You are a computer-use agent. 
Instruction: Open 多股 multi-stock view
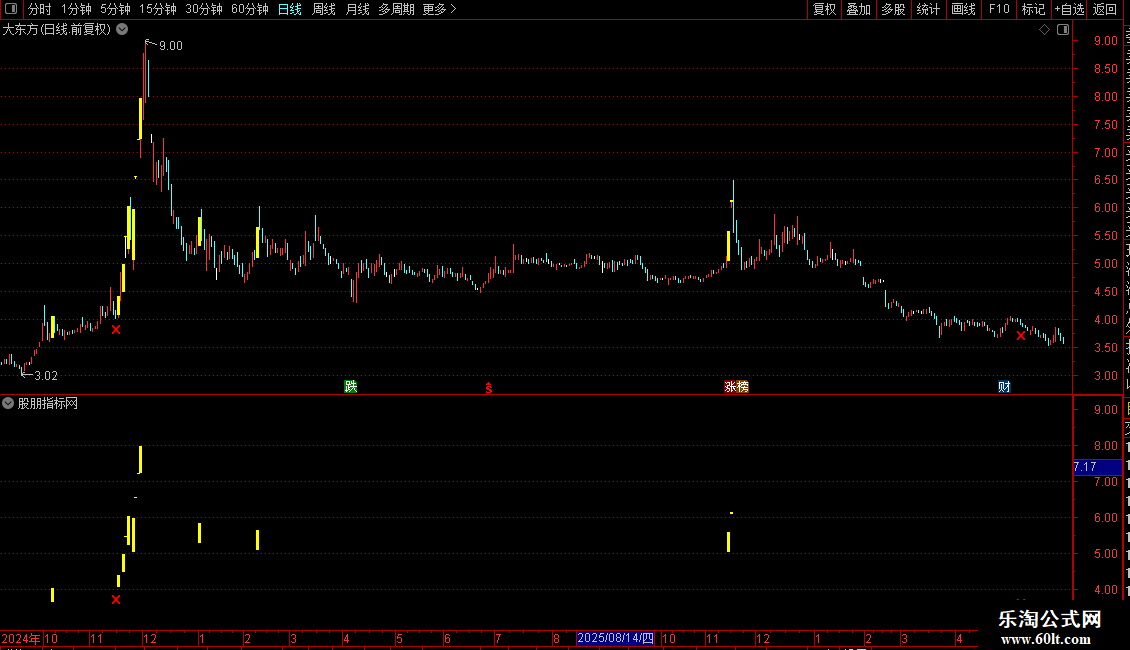point(893,9)
